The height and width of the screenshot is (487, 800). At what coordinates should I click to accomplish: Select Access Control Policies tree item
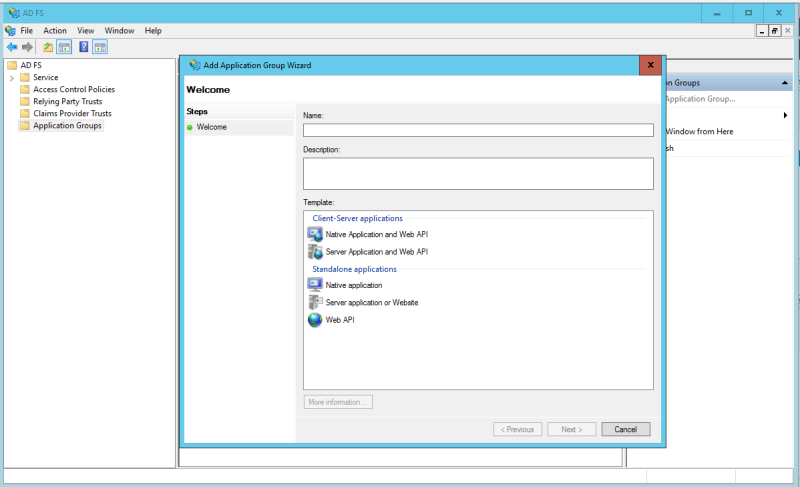pos(74,89)
